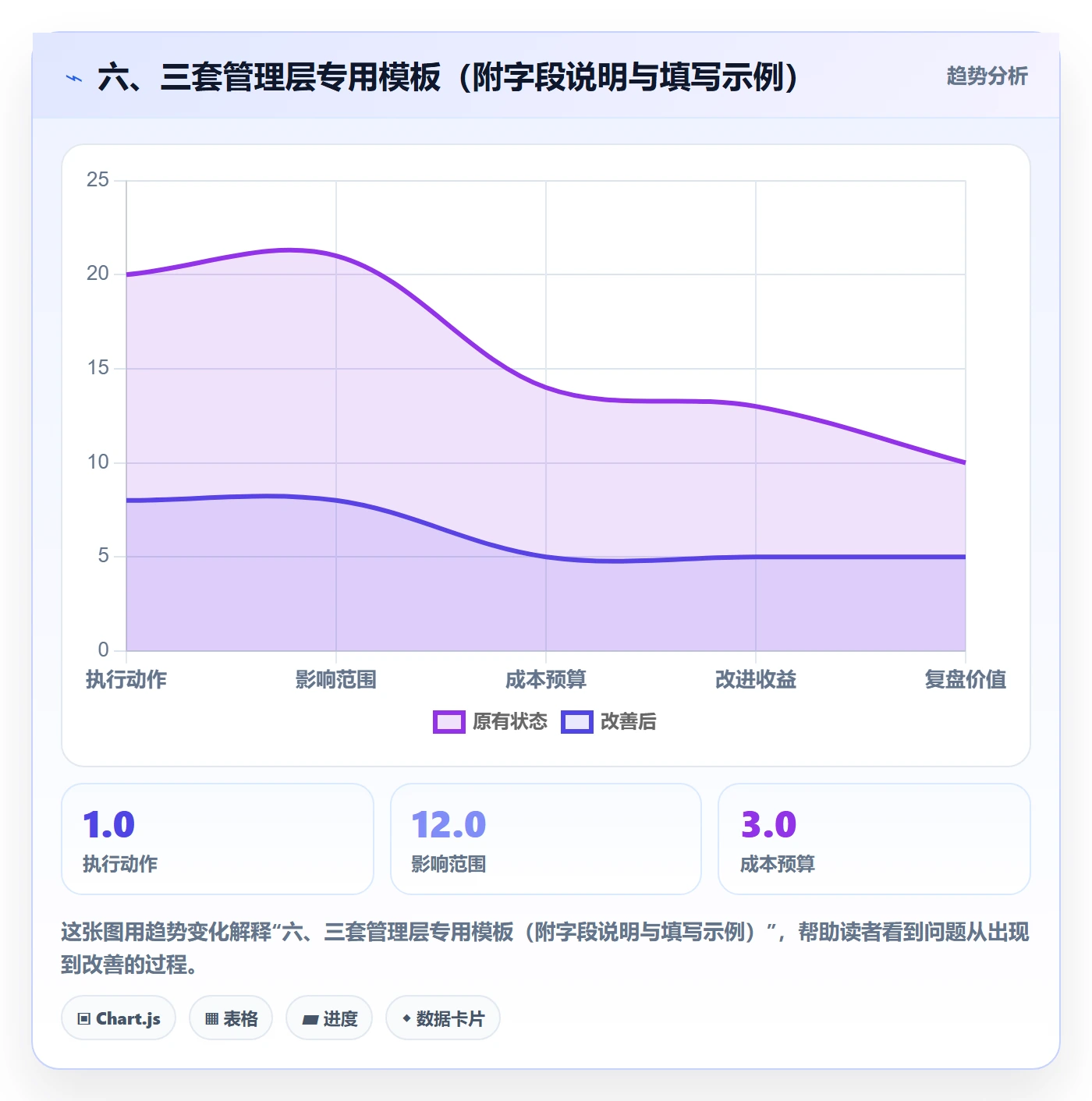
Task: Click the 影响范围 x-axis label
Action: pos(336,679)
